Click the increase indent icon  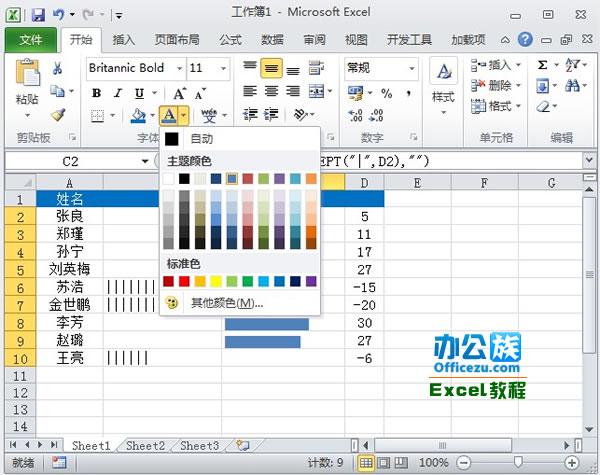pos(271,114)
